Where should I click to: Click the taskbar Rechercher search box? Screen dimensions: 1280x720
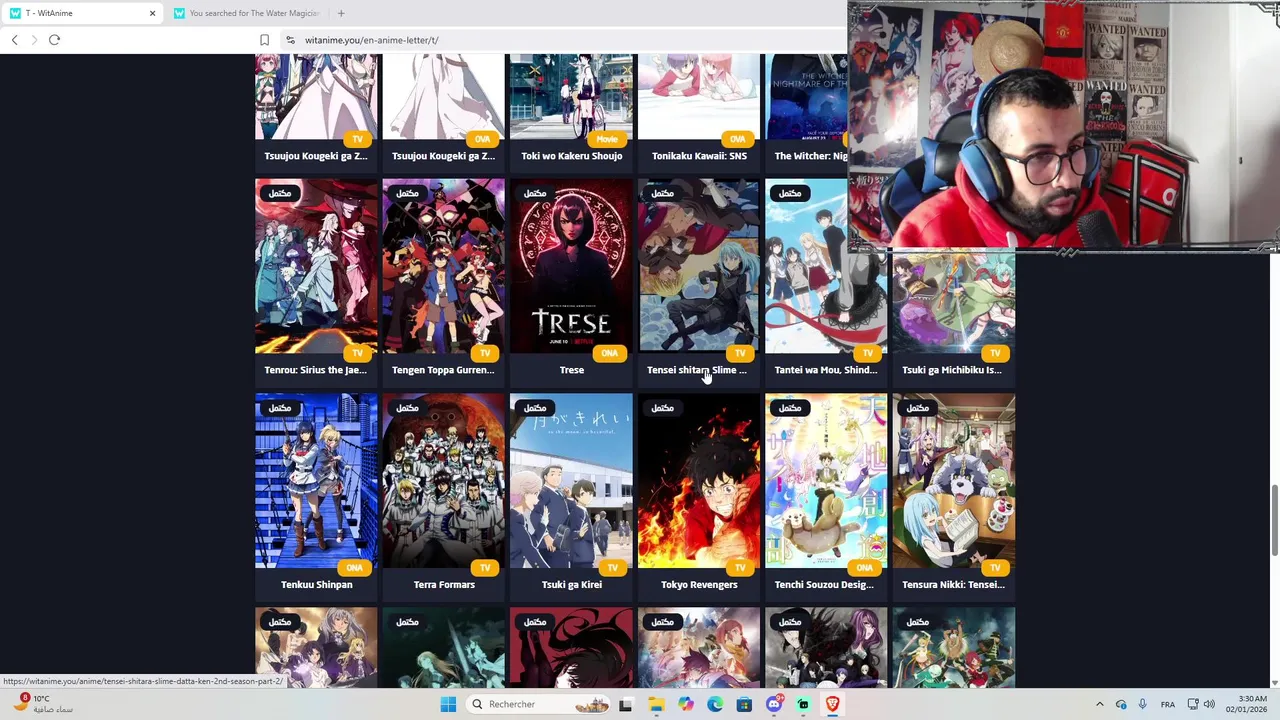click(537, 704)
